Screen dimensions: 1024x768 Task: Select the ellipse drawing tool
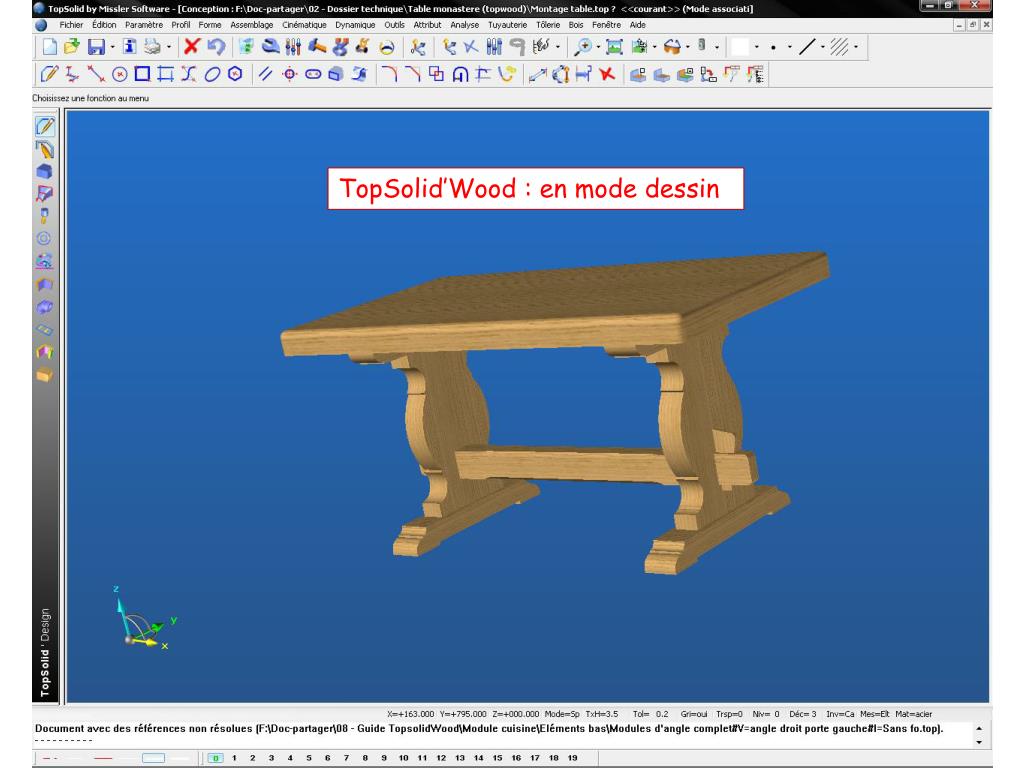212,75
